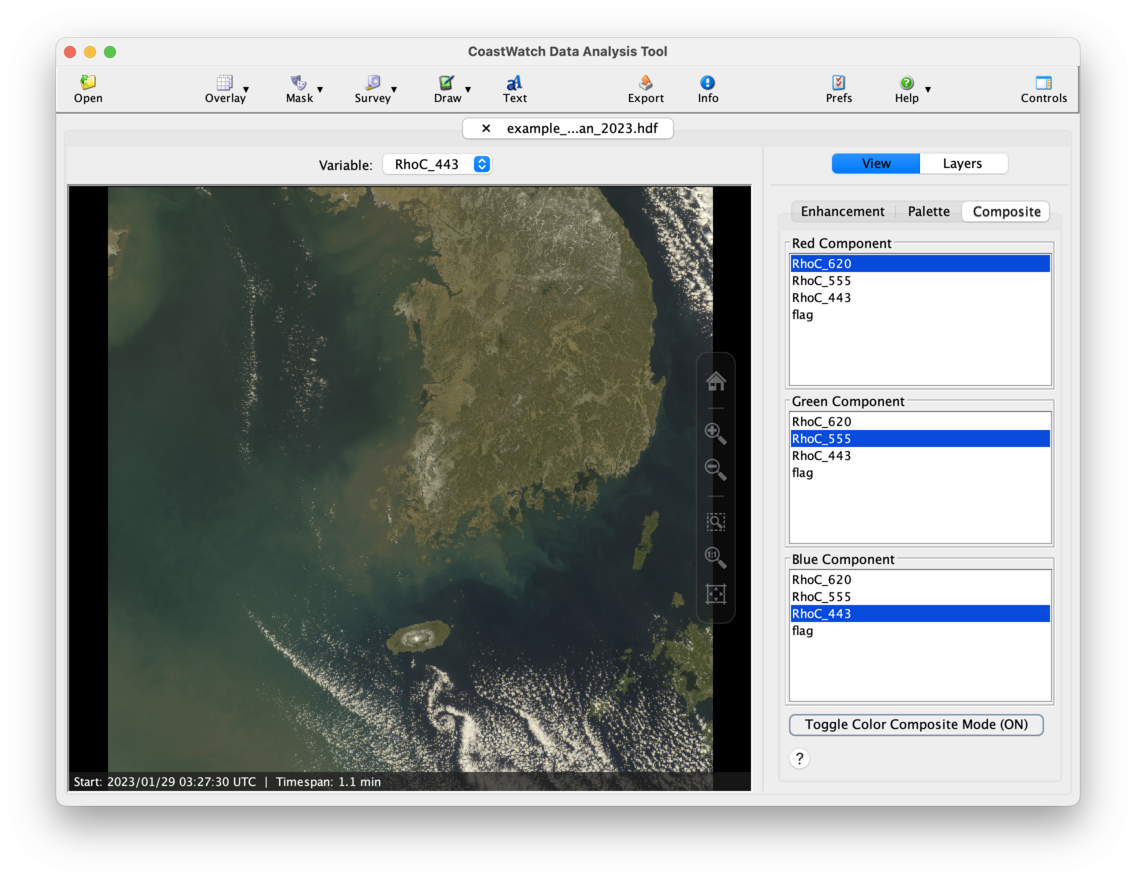
Task: Toggle Color Composite Mode button
Action: pos(916,725)
